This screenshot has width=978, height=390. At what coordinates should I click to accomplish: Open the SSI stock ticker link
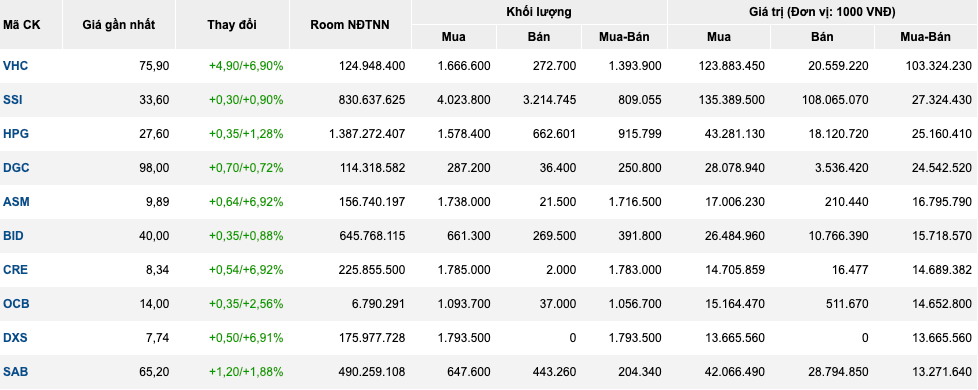click(x=13, y=100)
